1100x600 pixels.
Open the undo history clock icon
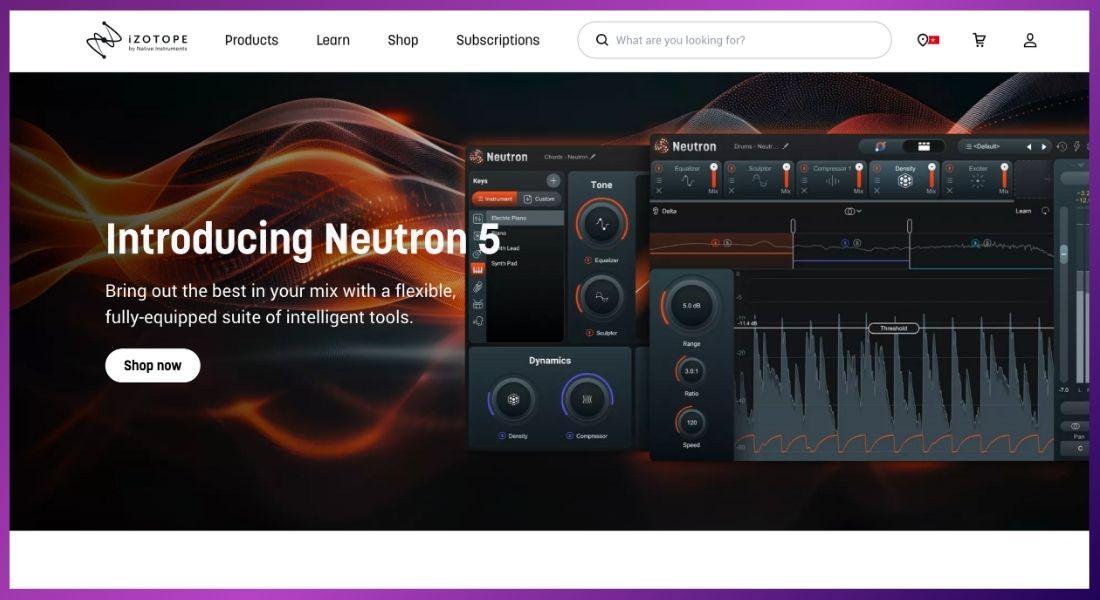coord(1061,147)
